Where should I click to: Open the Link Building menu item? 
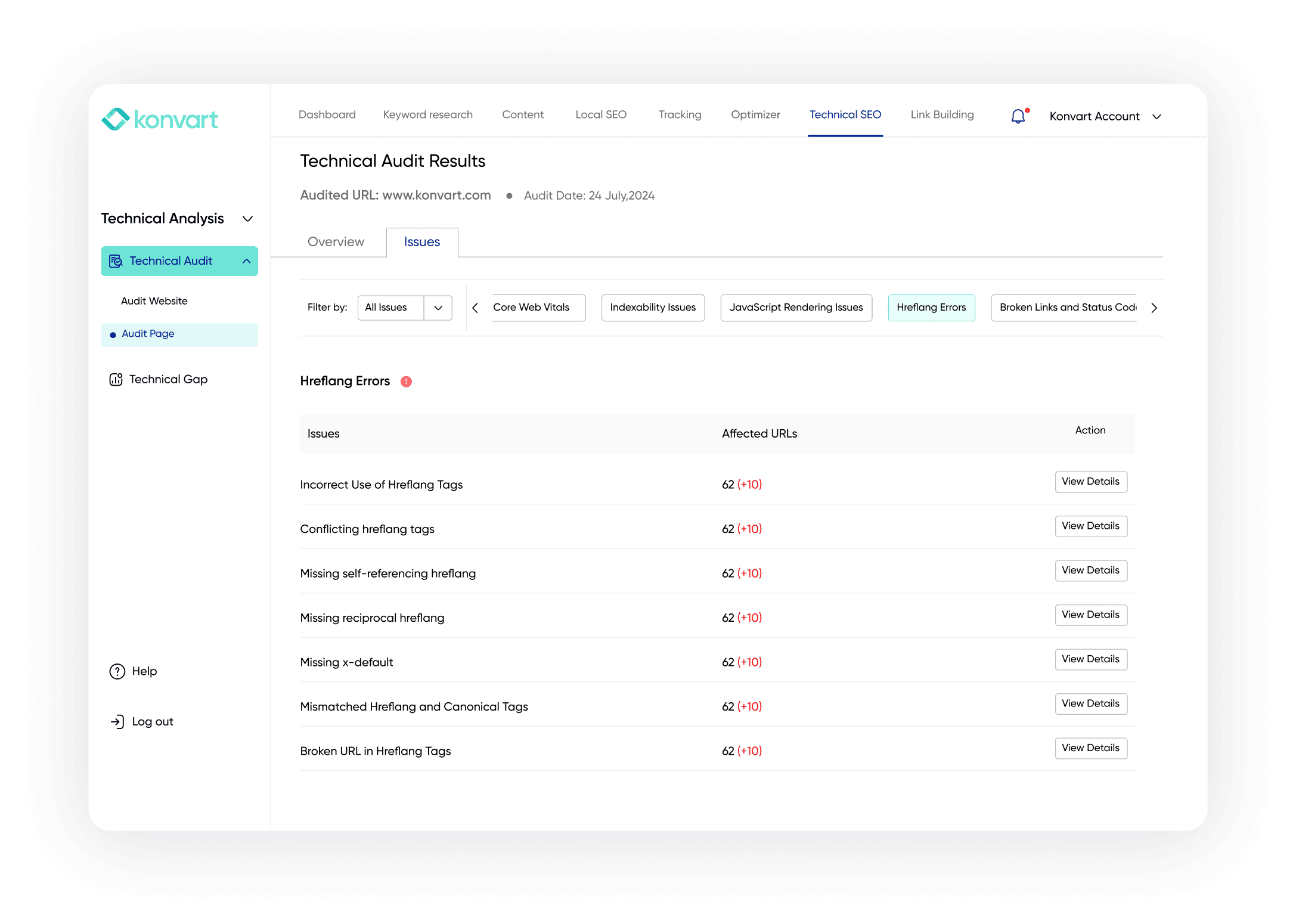[941, 114]
